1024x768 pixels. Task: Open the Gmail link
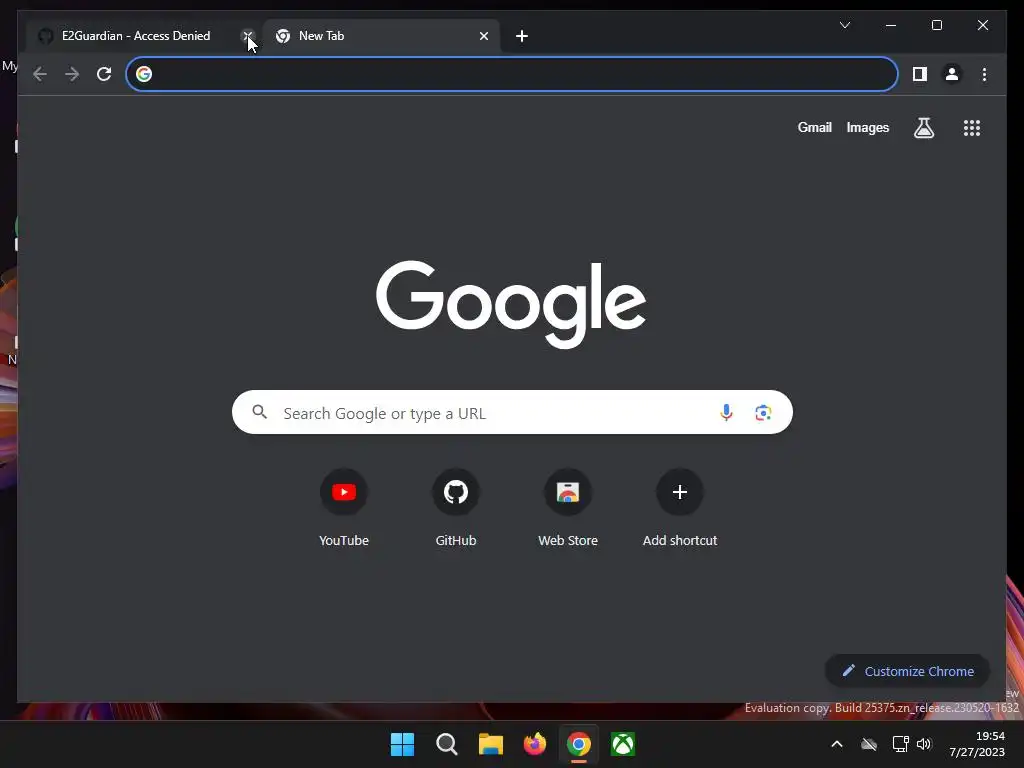point(814,128)
